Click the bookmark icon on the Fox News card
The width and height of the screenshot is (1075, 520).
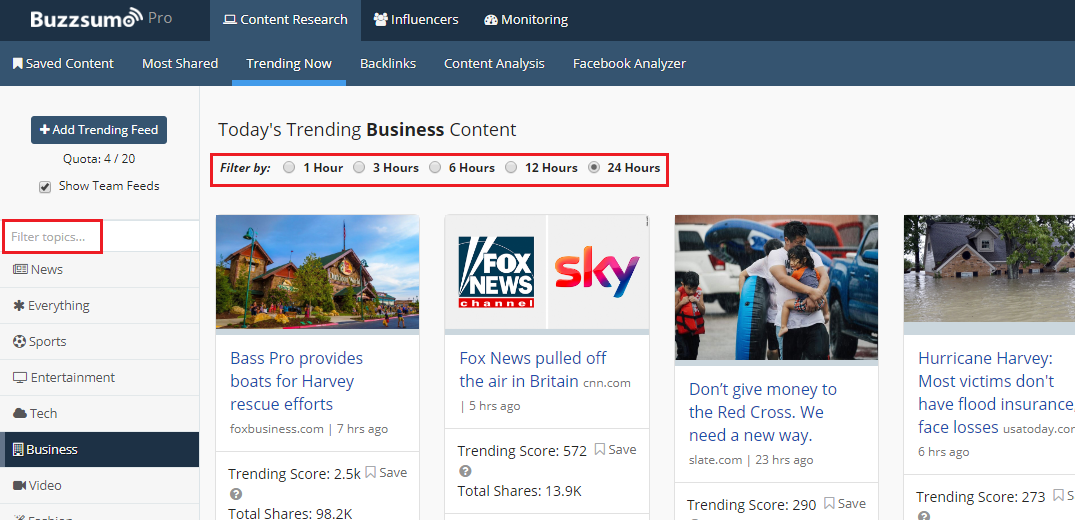point(599,449)
